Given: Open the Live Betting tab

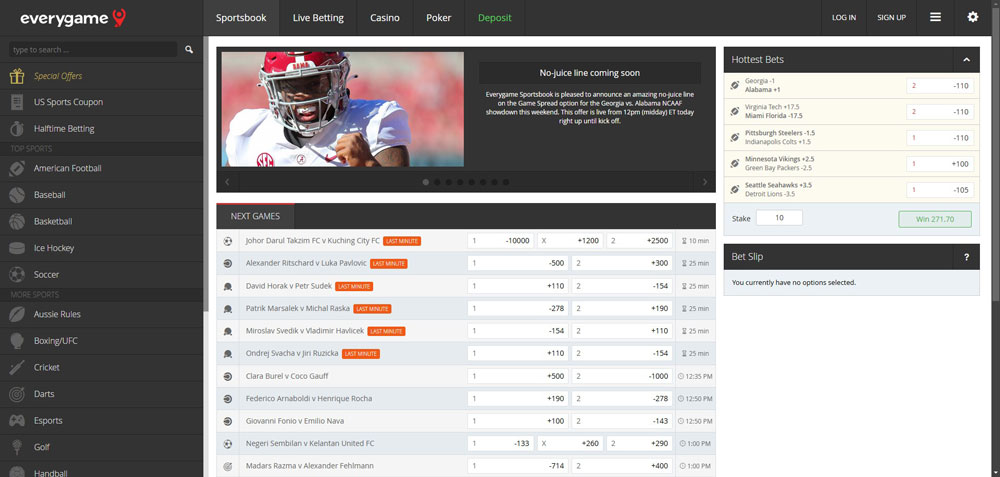Looking at the screenshot, I should coord(318,18).
